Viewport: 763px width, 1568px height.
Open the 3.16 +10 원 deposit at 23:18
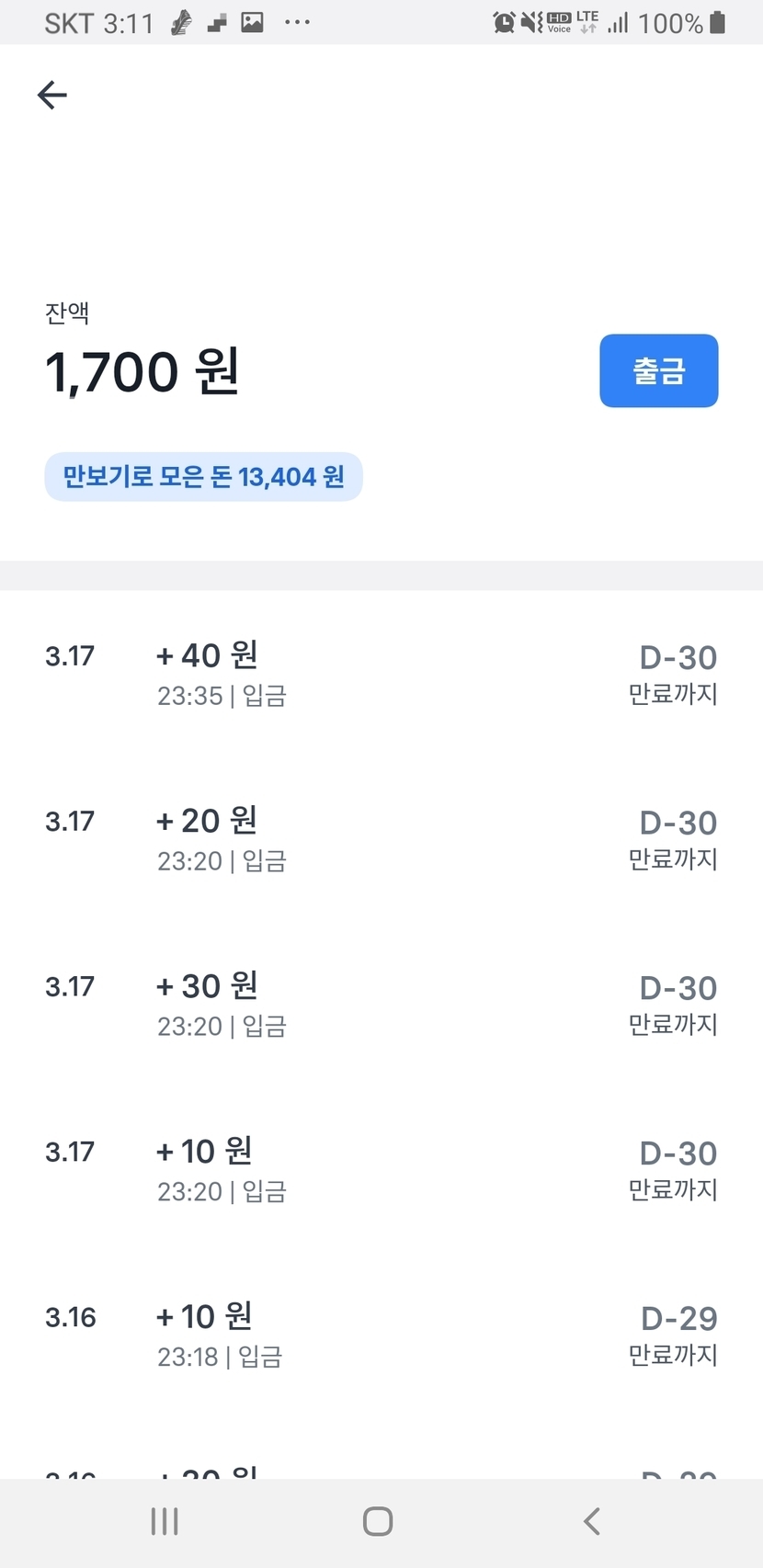(219, 1334)
